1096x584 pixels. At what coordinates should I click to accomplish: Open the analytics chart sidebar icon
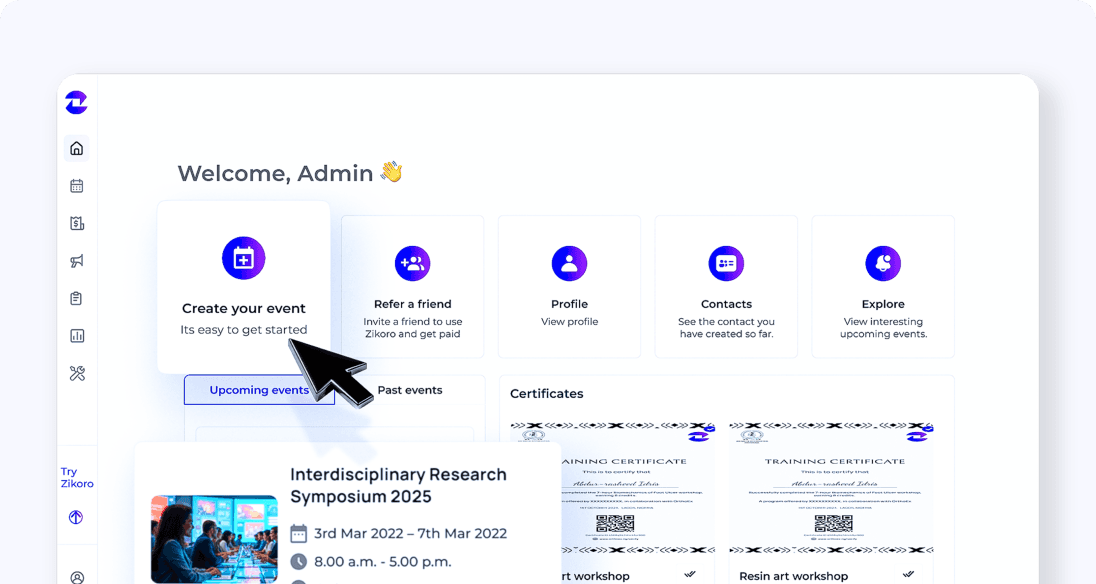pyautogui.click(x=77, y=336)
